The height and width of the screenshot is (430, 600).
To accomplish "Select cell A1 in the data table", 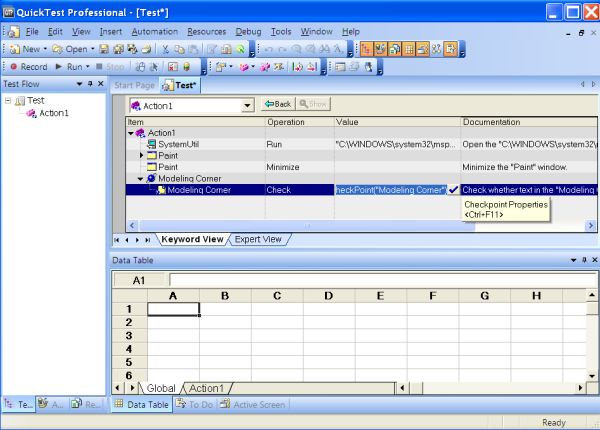I will [x=173, y=309].
